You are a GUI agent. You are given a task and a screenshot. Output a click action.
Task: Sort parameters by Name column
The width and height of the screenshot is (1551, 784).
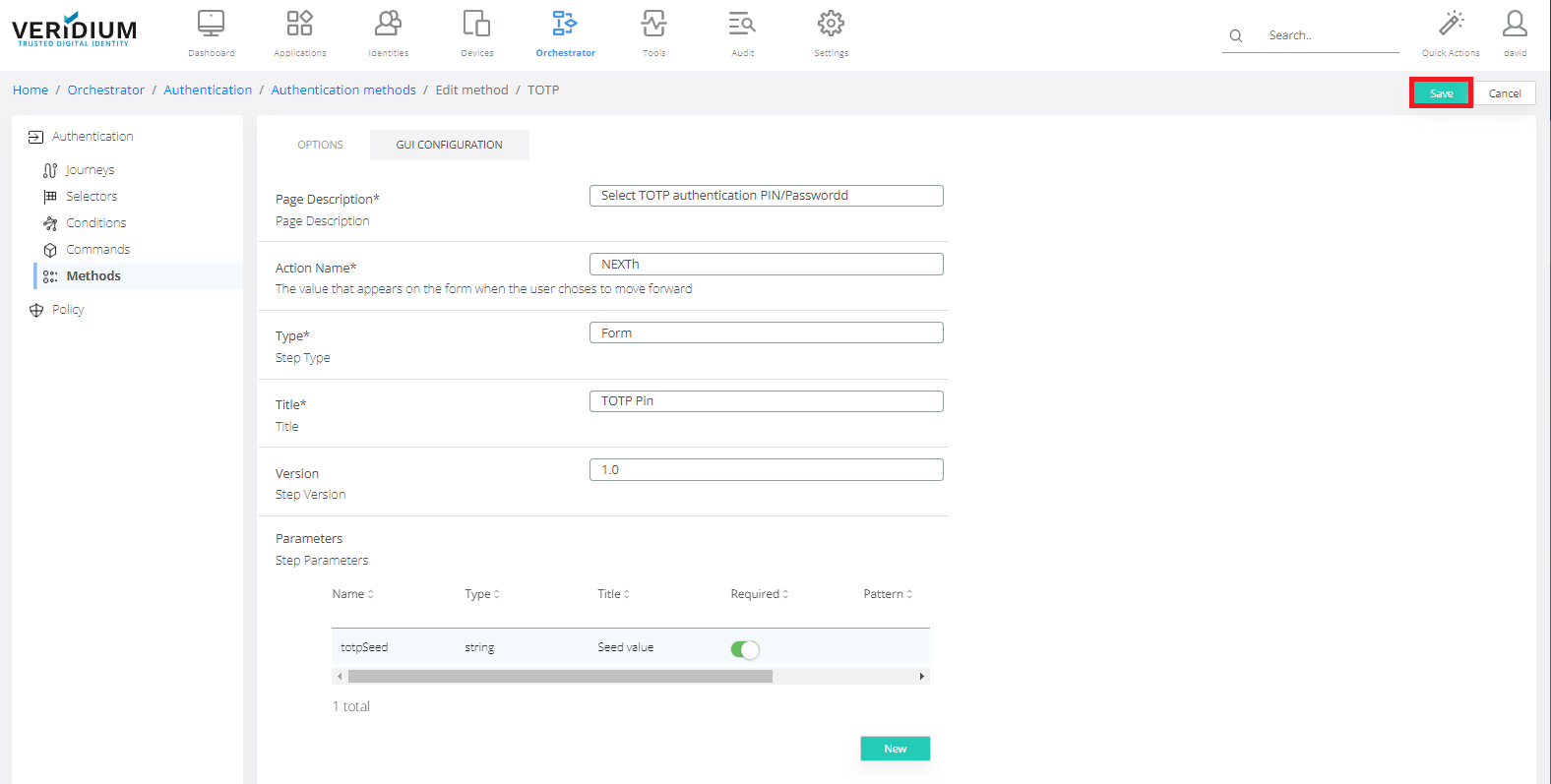pos(352,594)
